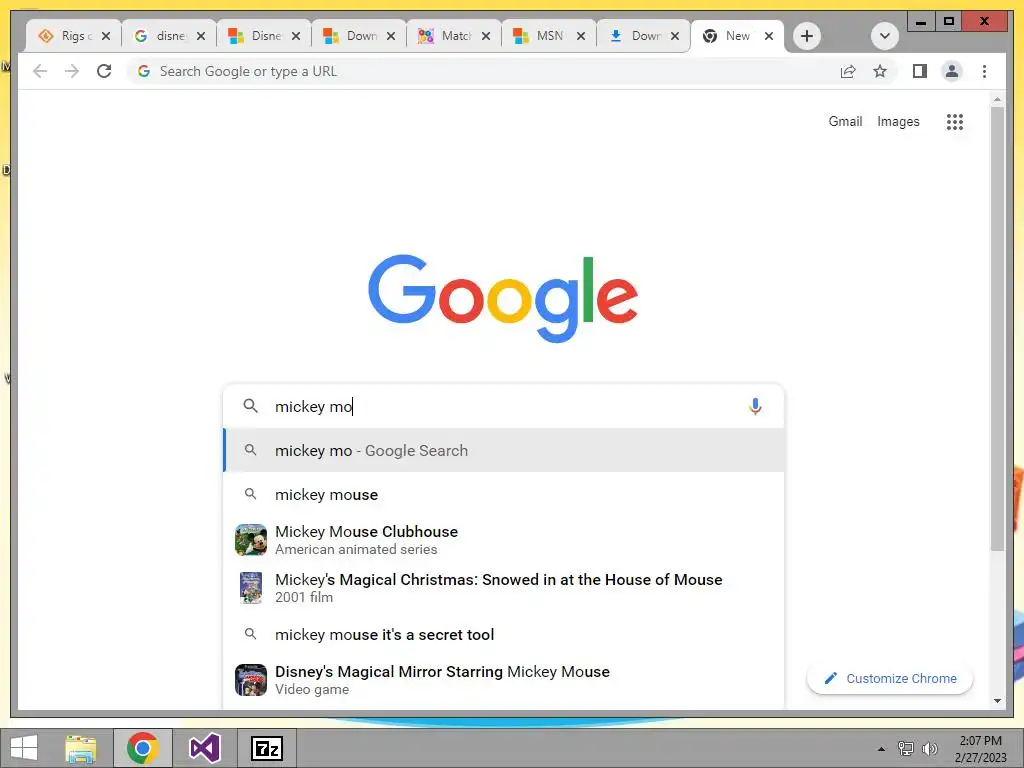This screenshot has width=1024, height=768.
Task: Click Mickey's Magical Christmas film thumbnail
Action: tap(251, 587)
